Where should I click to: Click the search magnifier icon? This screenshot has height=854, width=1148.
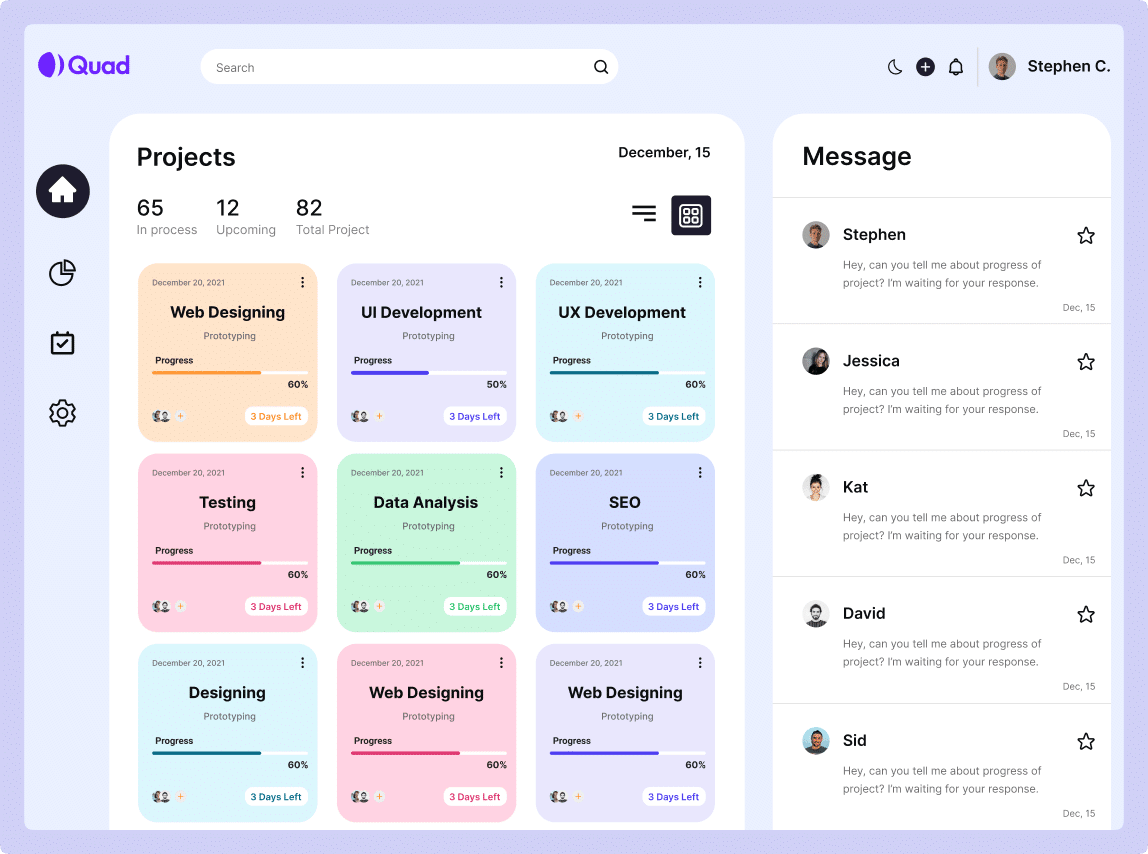pos(601,67)
